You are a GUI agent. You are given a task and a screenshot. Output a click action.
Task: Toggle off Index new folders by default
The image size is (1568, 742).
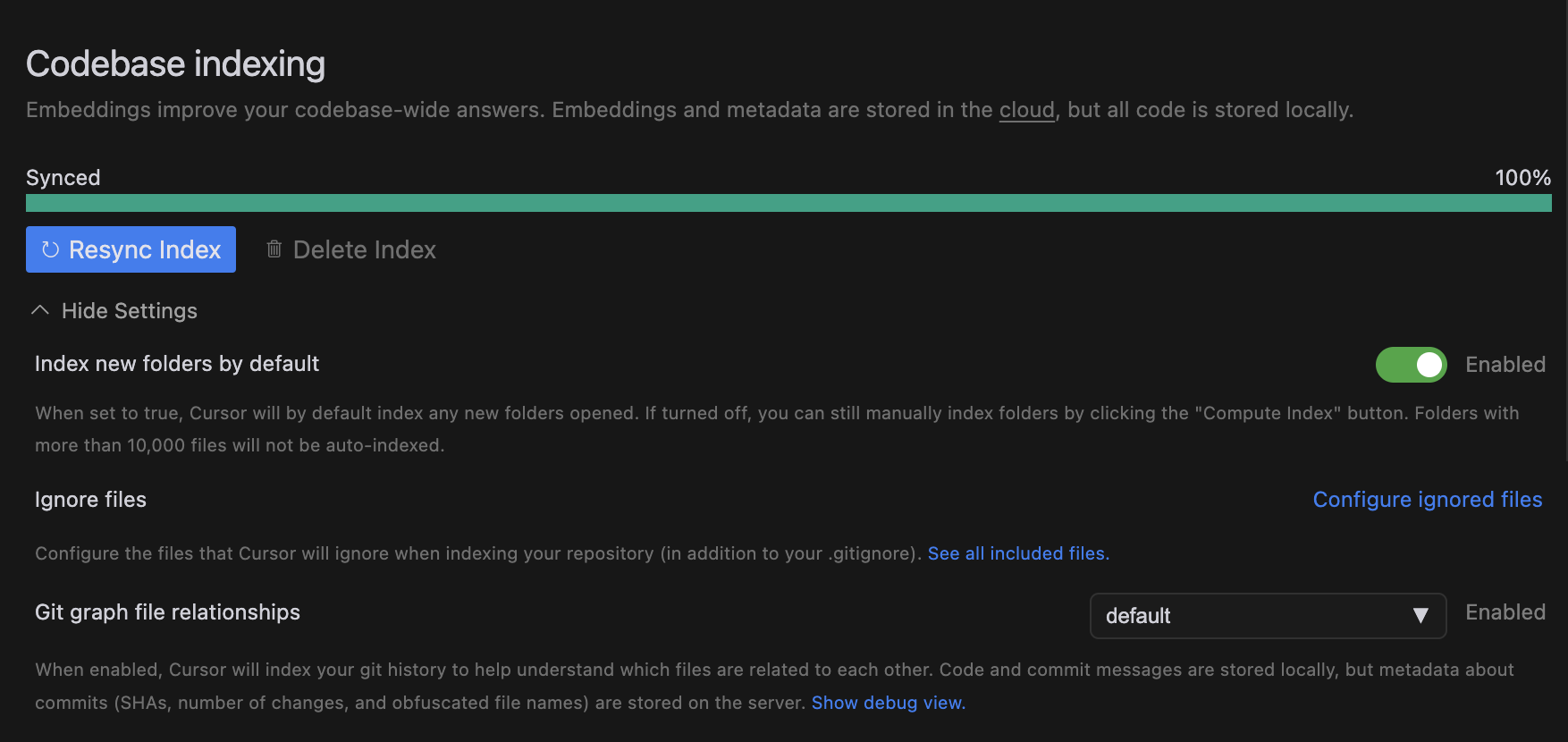tap(1411, 365)
